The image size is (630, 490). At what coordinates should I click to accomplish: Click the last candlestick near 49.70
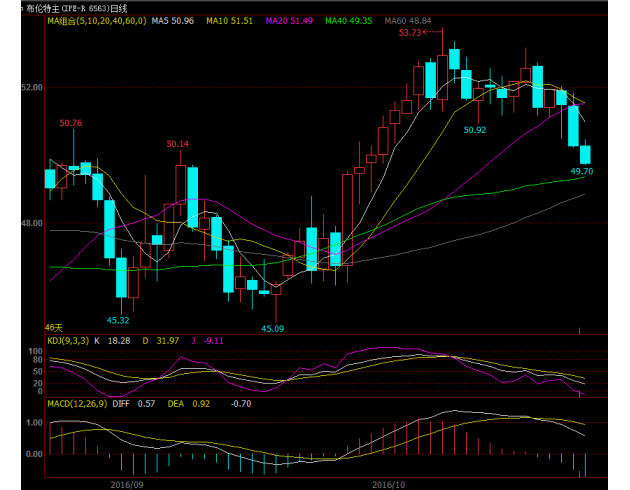[585, 154]
